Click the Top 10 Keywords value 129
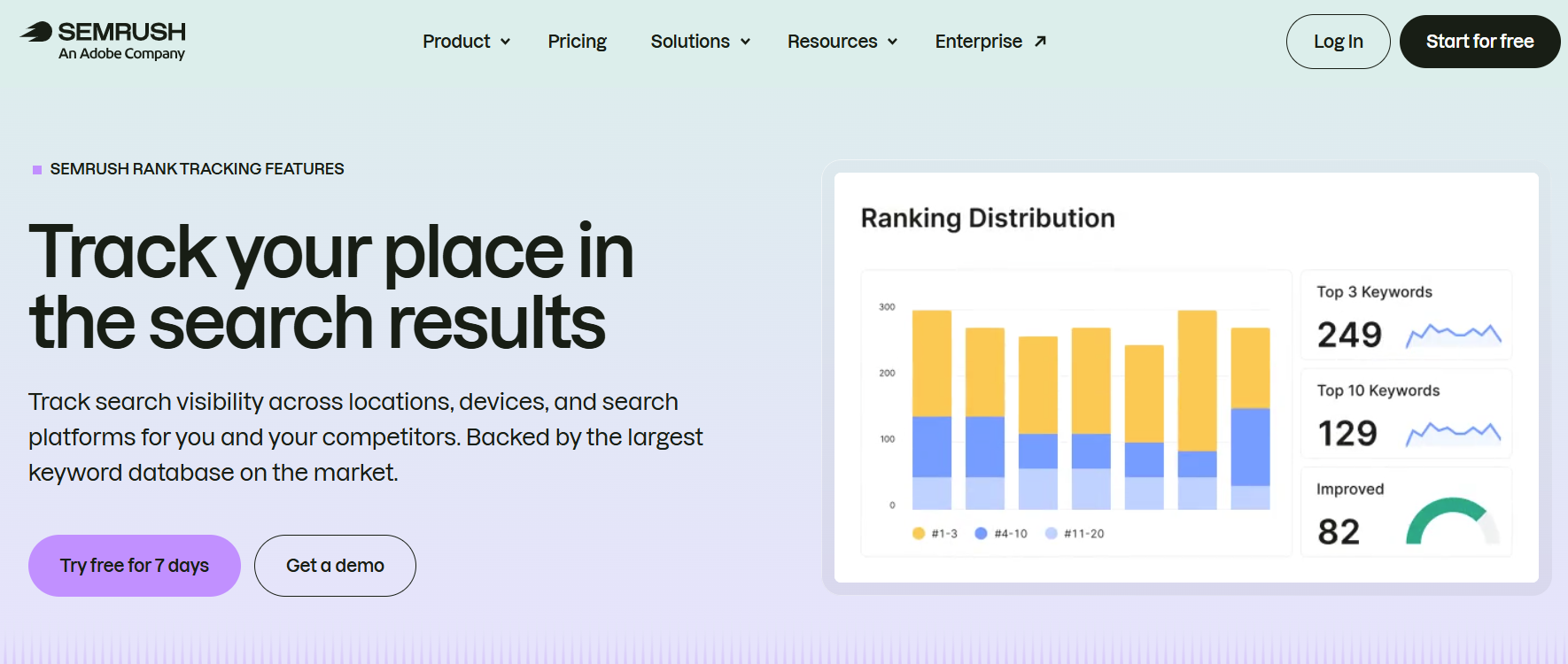The width and height of the screenshot is (1568, 664). (1347, 433)
